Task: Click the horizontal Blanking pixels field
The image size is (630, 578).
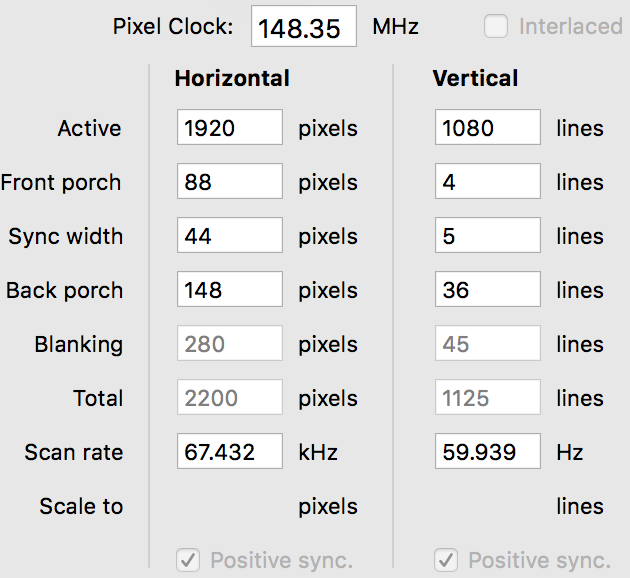Action: 230,344
